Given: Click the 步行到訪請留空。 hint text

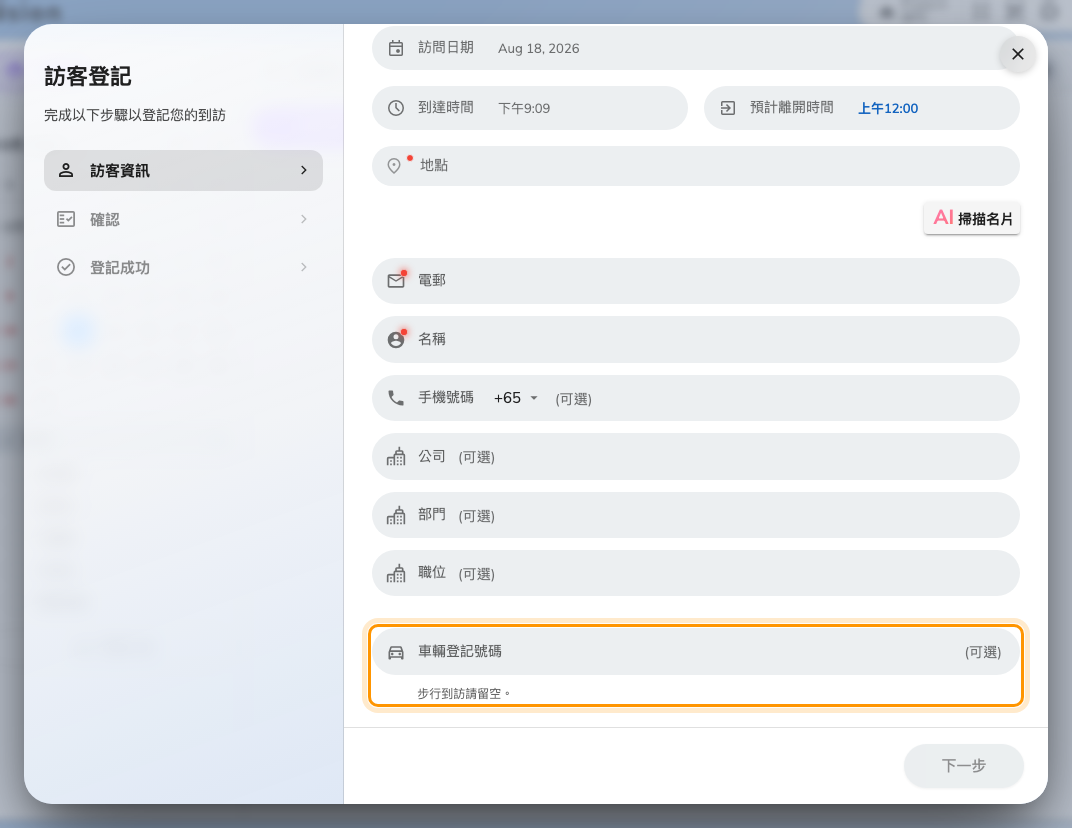Looking at the screenshot, I should [464, 693].
